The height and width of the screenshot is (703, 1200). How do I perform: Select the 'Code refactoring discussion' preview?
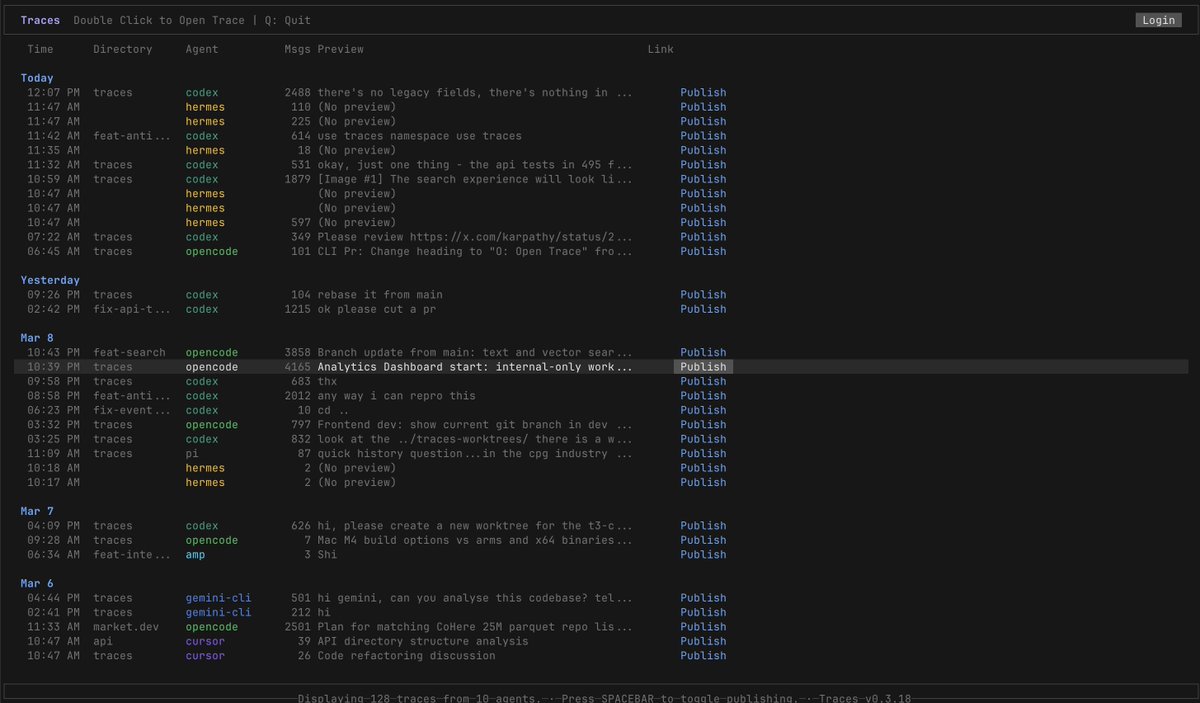[406, 656]
